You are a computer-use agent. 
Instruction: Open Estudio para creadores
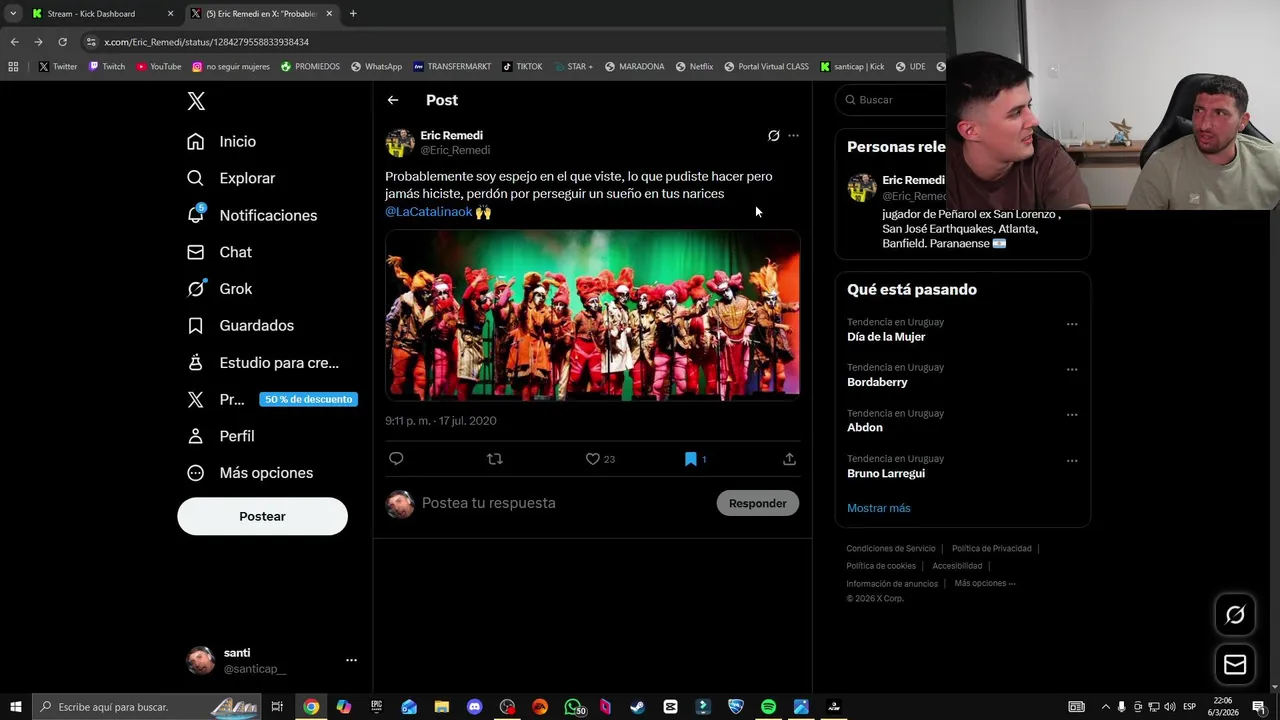263,363
